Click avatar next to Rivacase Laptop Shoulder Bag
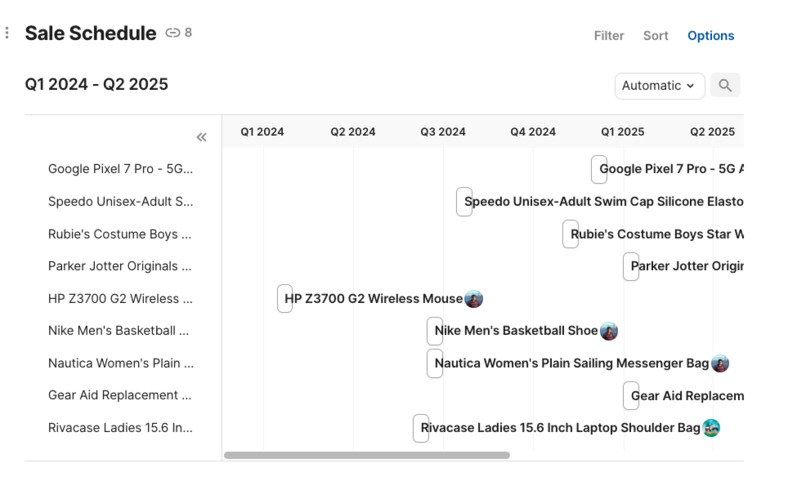The width and height of the screenshot is (806, 490). point(711,428)
